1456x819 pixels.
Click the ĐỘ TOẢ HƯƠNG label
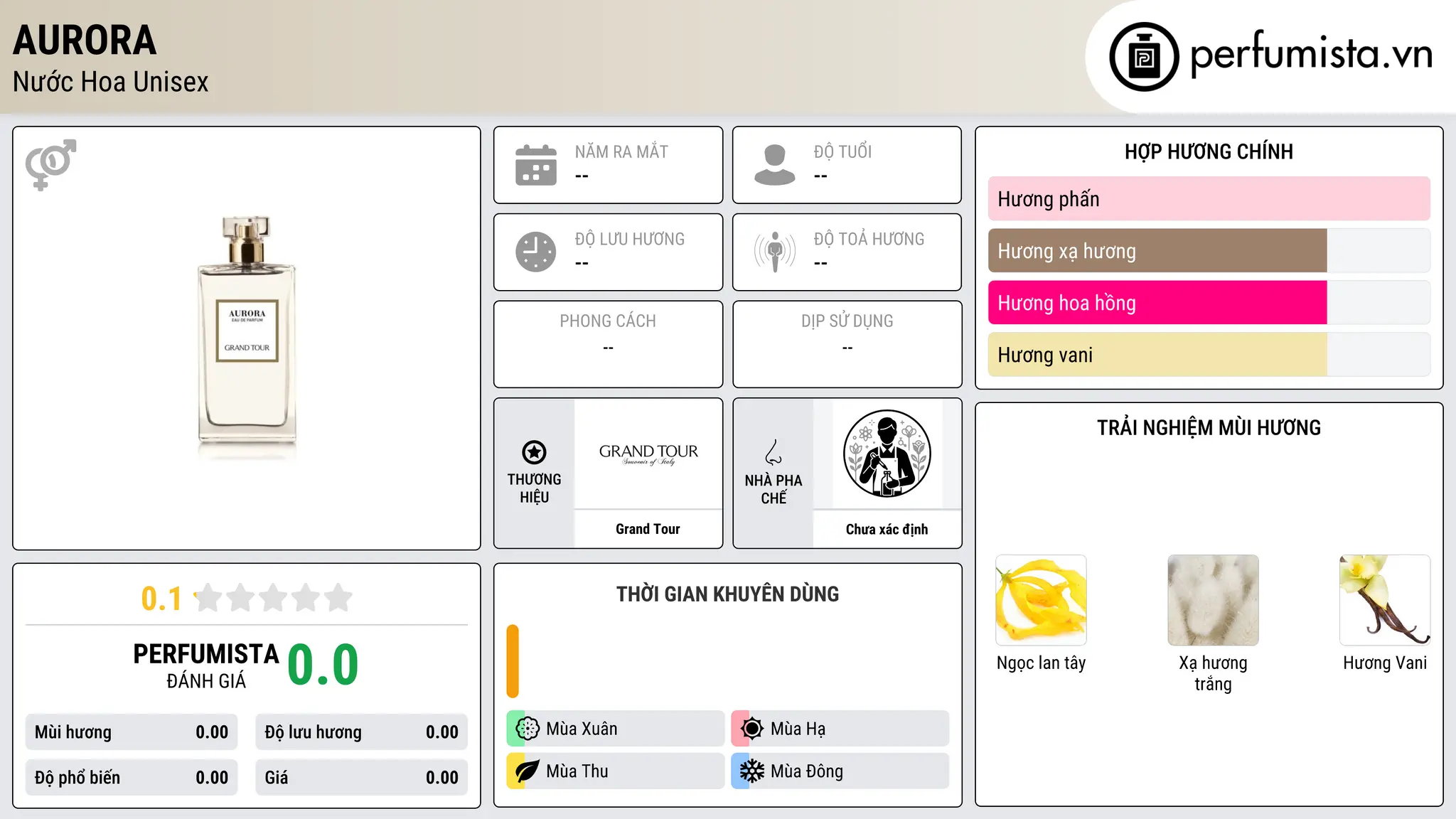click(869, 239)
